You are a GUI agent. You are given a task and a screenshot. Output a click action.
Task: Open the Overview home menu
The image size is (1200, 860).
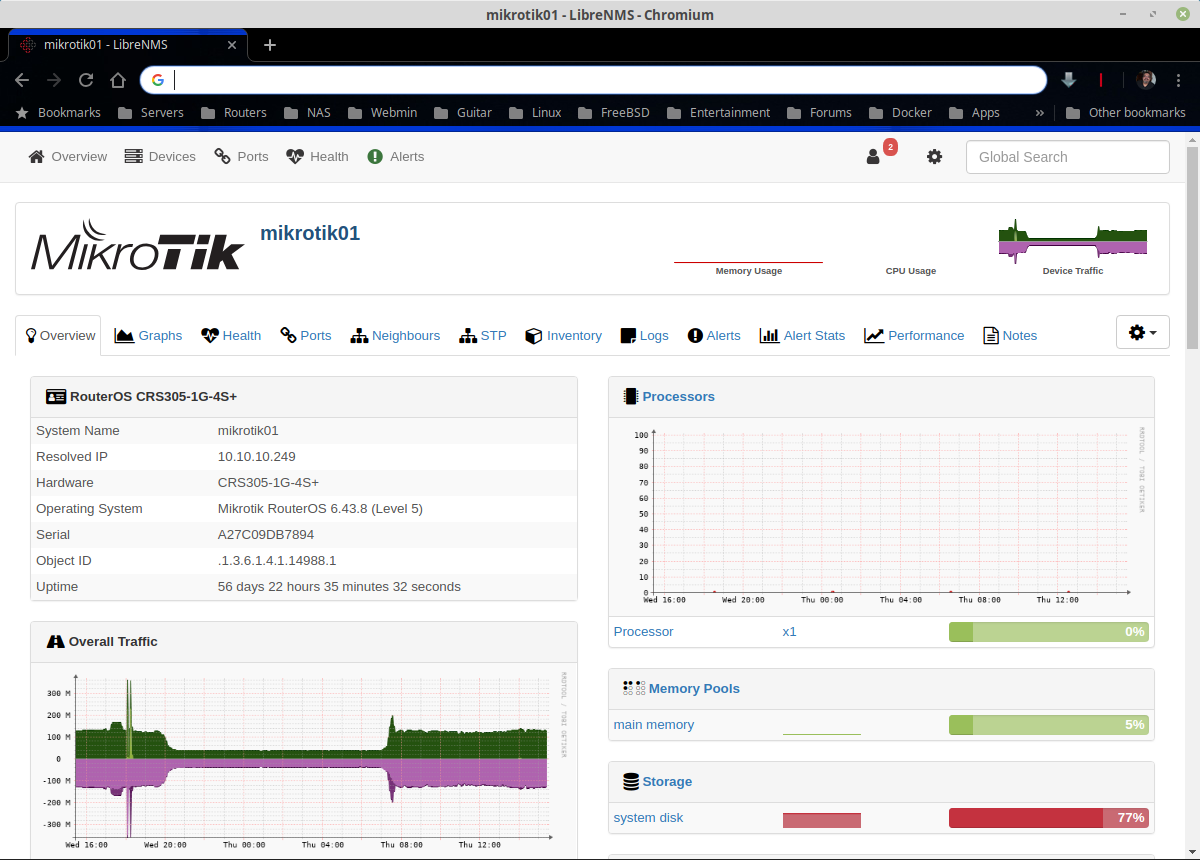[x=67, y=156]
